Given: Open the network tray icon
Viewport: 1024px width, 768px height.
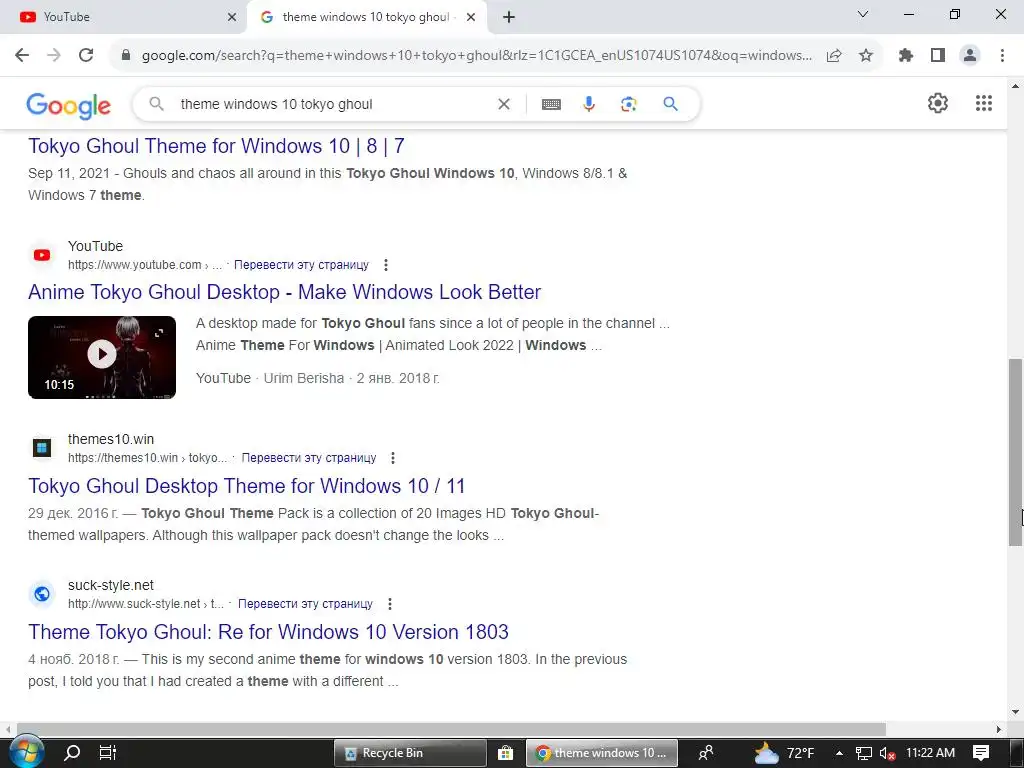Looking at the screenshot, I should click(x=863, y=754).
